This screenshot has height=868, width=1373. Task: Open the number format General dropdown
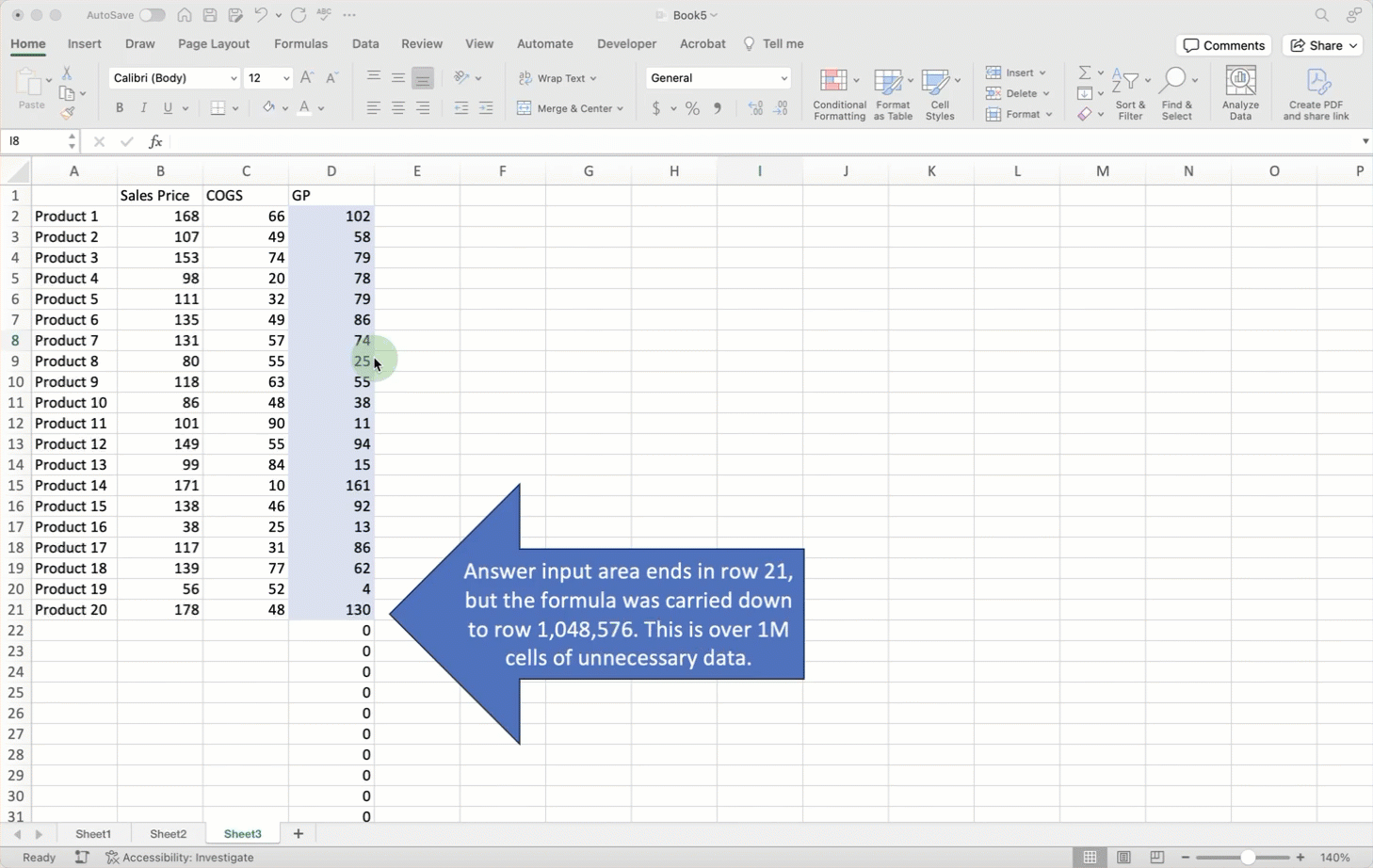(783, 78)
